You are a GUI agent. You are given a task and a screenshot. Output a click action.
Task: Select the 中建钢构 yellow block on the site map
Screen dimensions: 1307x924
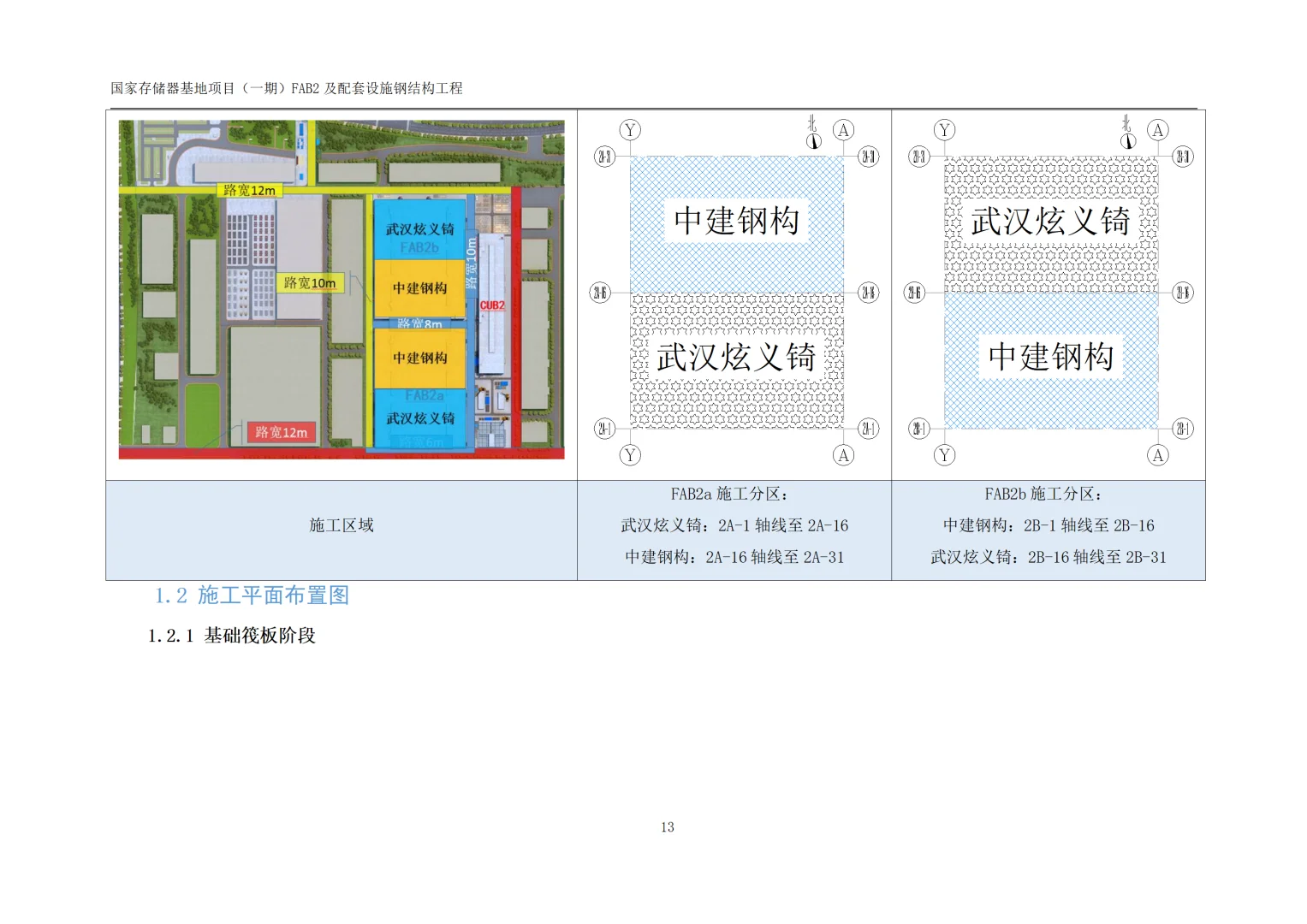click(421, 289)
